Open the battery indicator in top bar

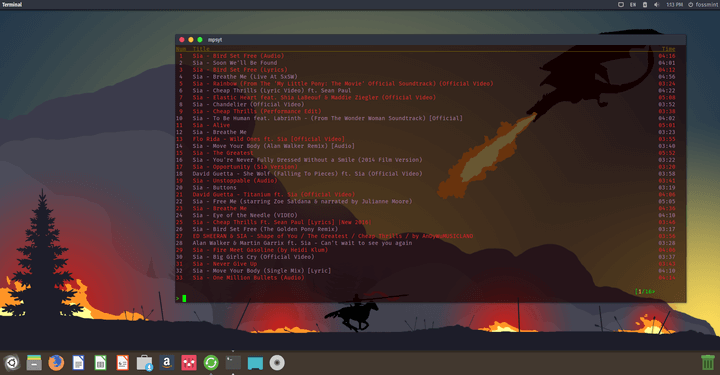click(x=645, y=5)
